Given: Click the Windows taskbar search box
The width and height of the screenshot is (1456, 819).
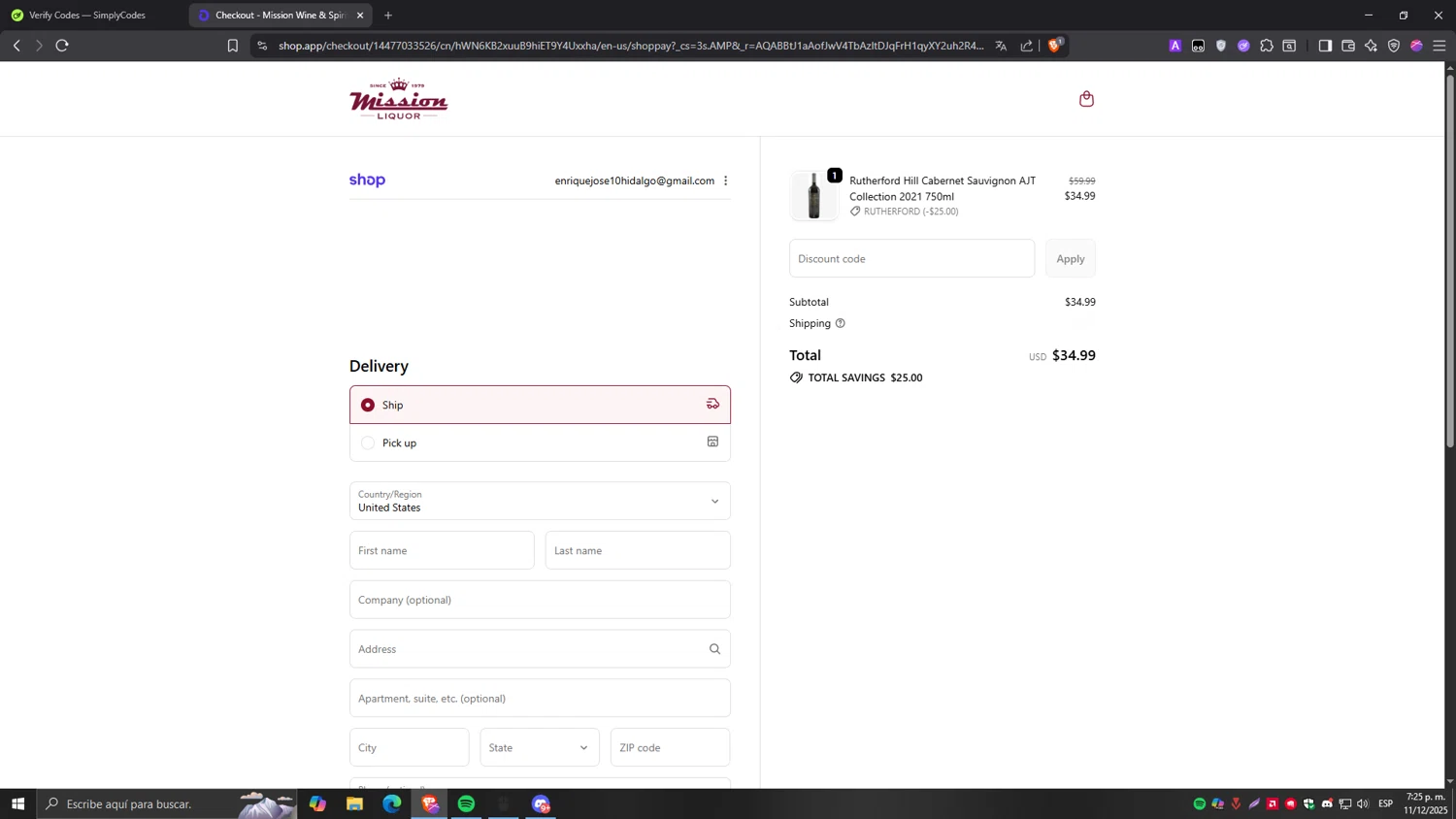Looking at the screenshot, I should click(167, 803).
